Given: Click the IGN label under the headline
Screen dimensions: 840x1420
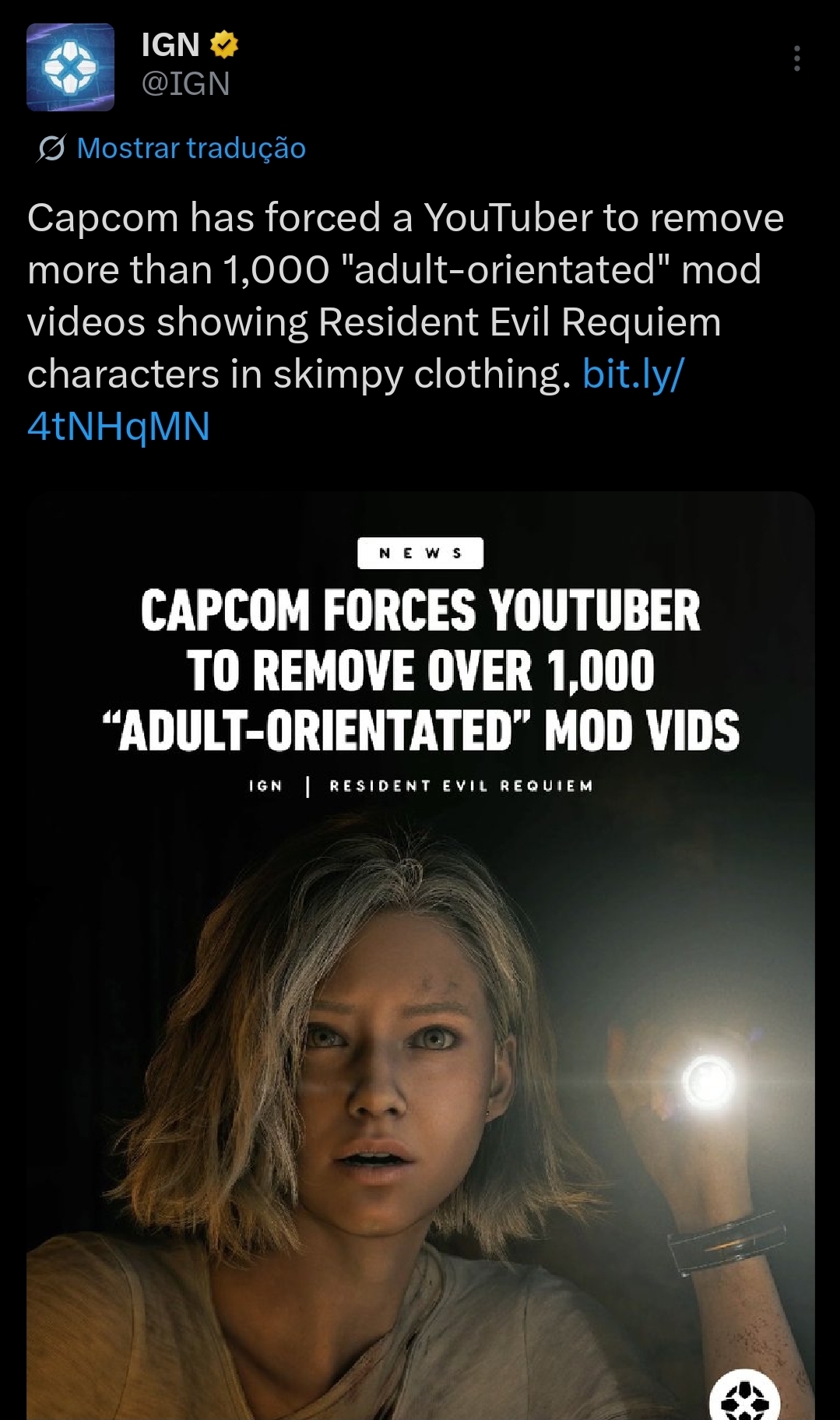Looking at the screenshot, I should coord(265,786).
